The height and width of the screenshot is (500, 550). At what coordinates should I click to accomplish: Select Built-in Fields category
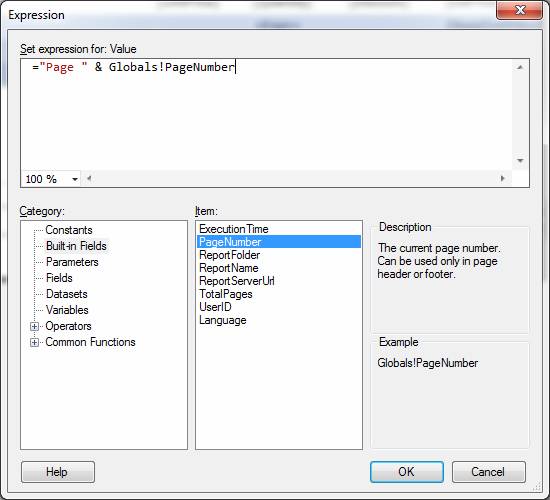pos(76,246)
